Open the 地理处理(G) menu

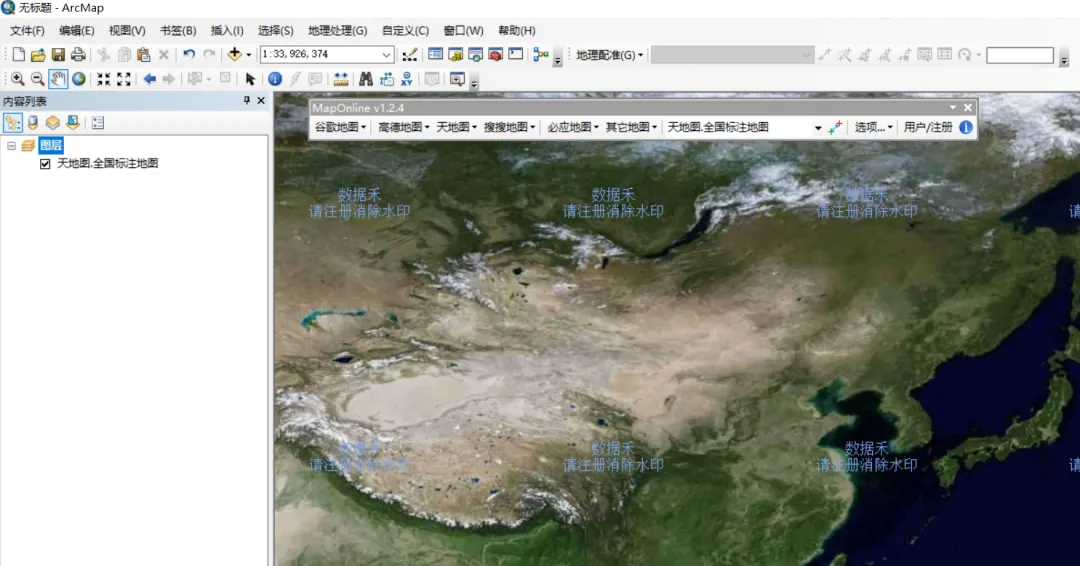(x=338, y=30)
